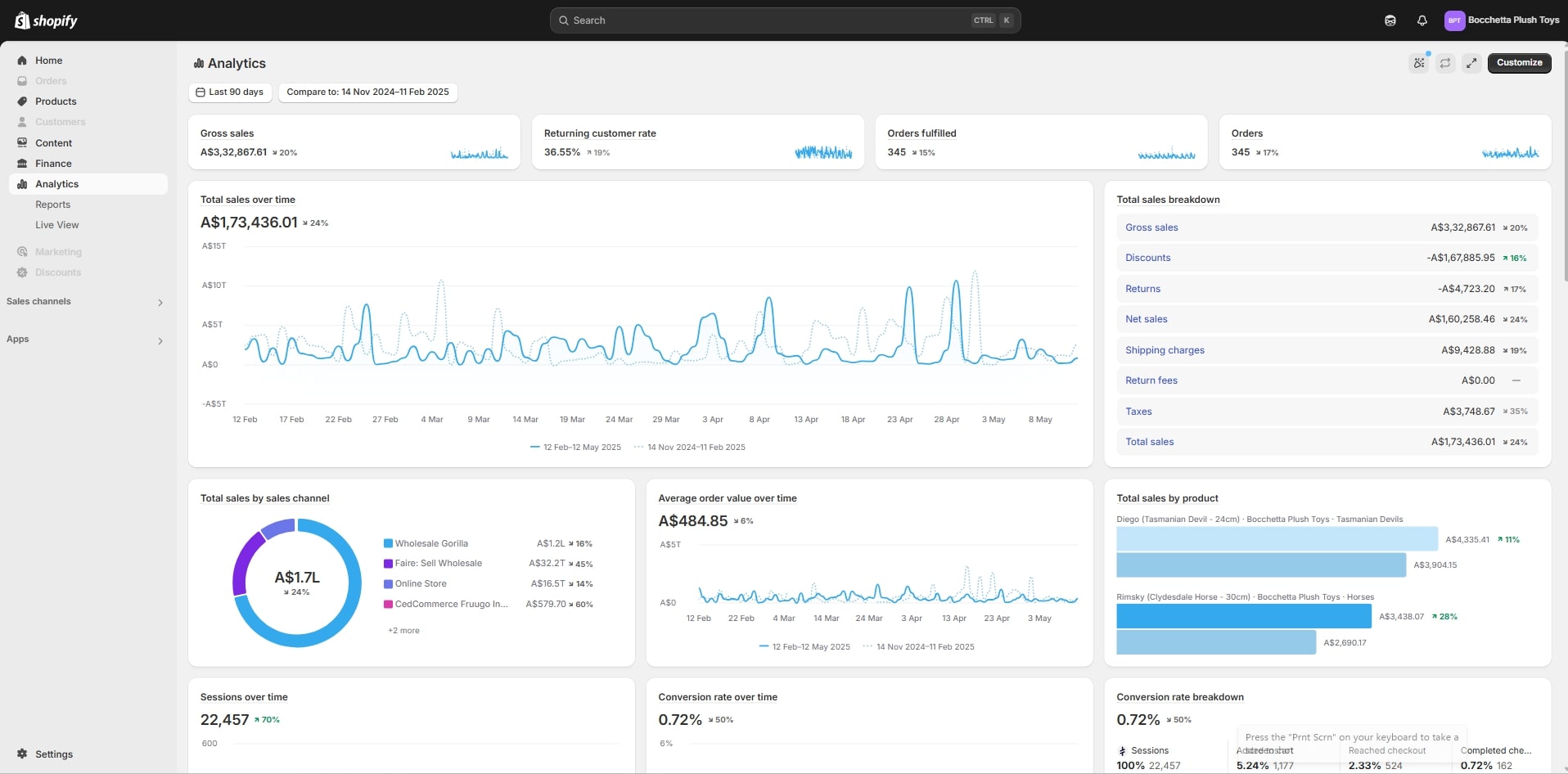Click the Shopify logo in header
Viewport: 1568px width, 774px height.
pyautogui.click(x=46, y=20)
